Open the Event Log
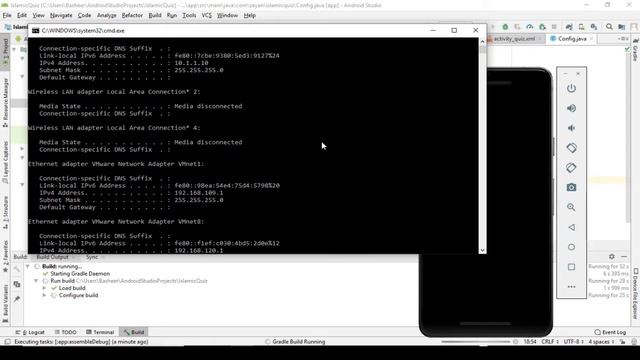 click(610, 332)
